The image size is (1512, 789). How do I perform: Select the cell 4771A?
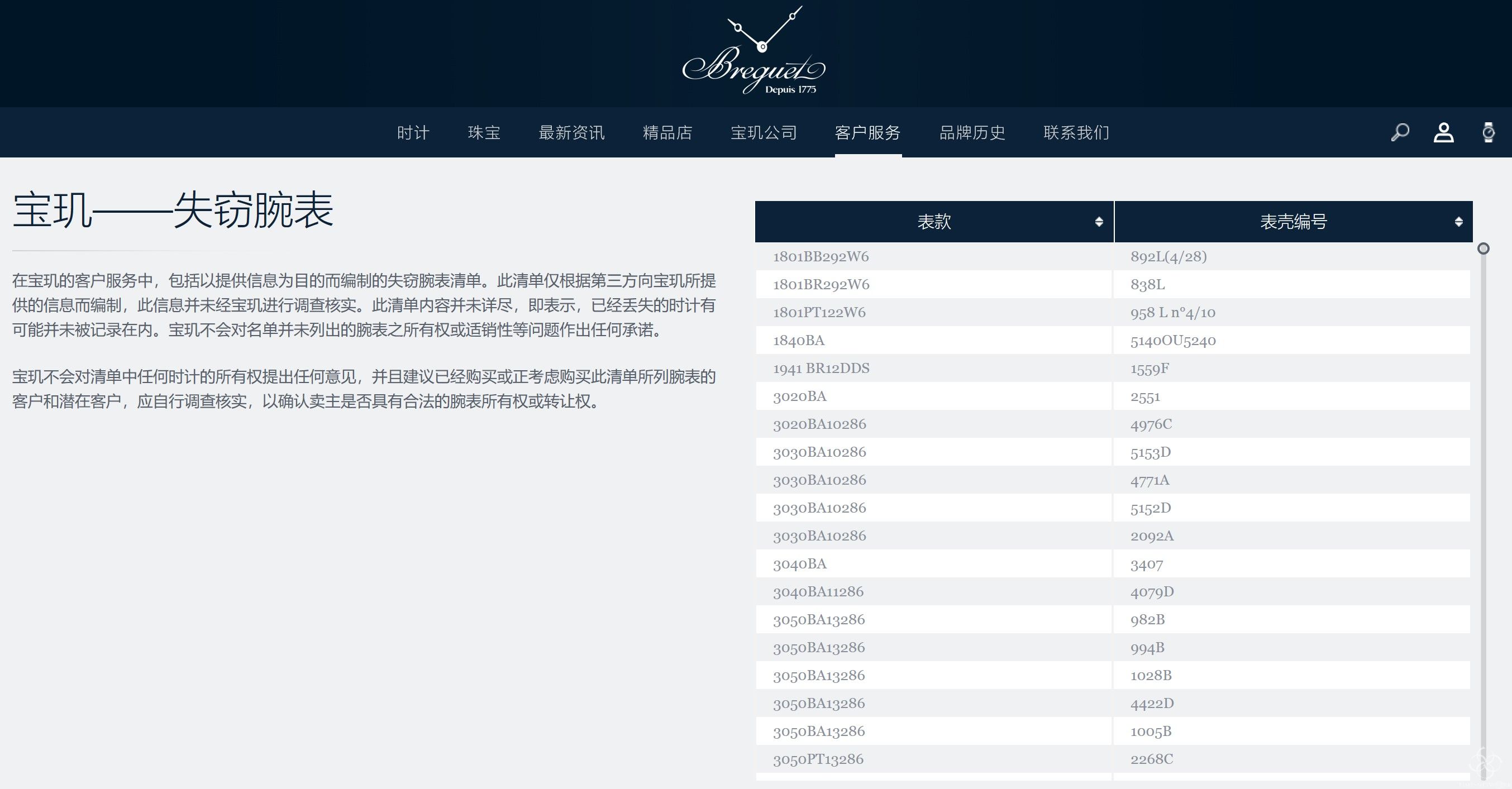click(1292, 480)
